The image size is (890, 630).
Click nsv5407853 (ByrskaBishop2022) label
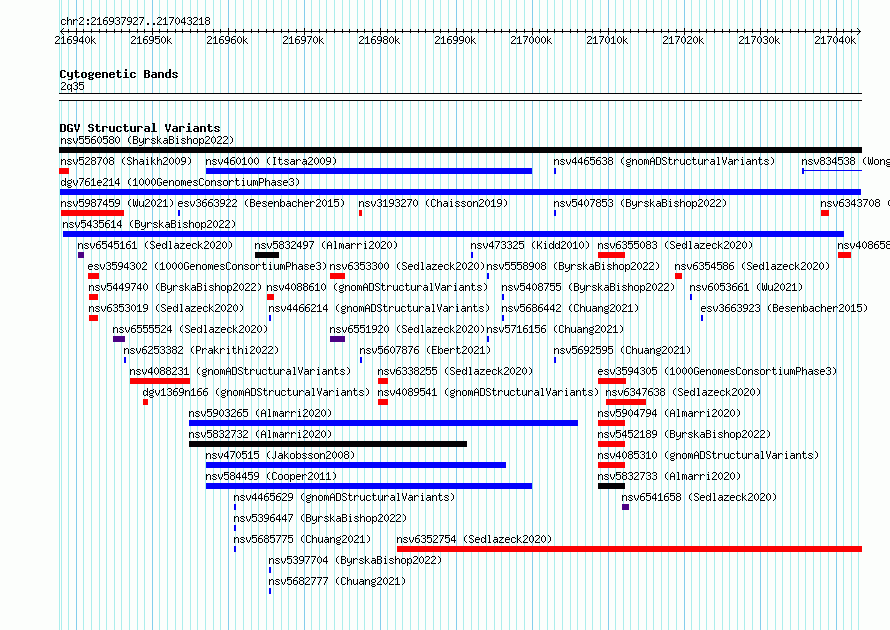click(x=640, y=203)
